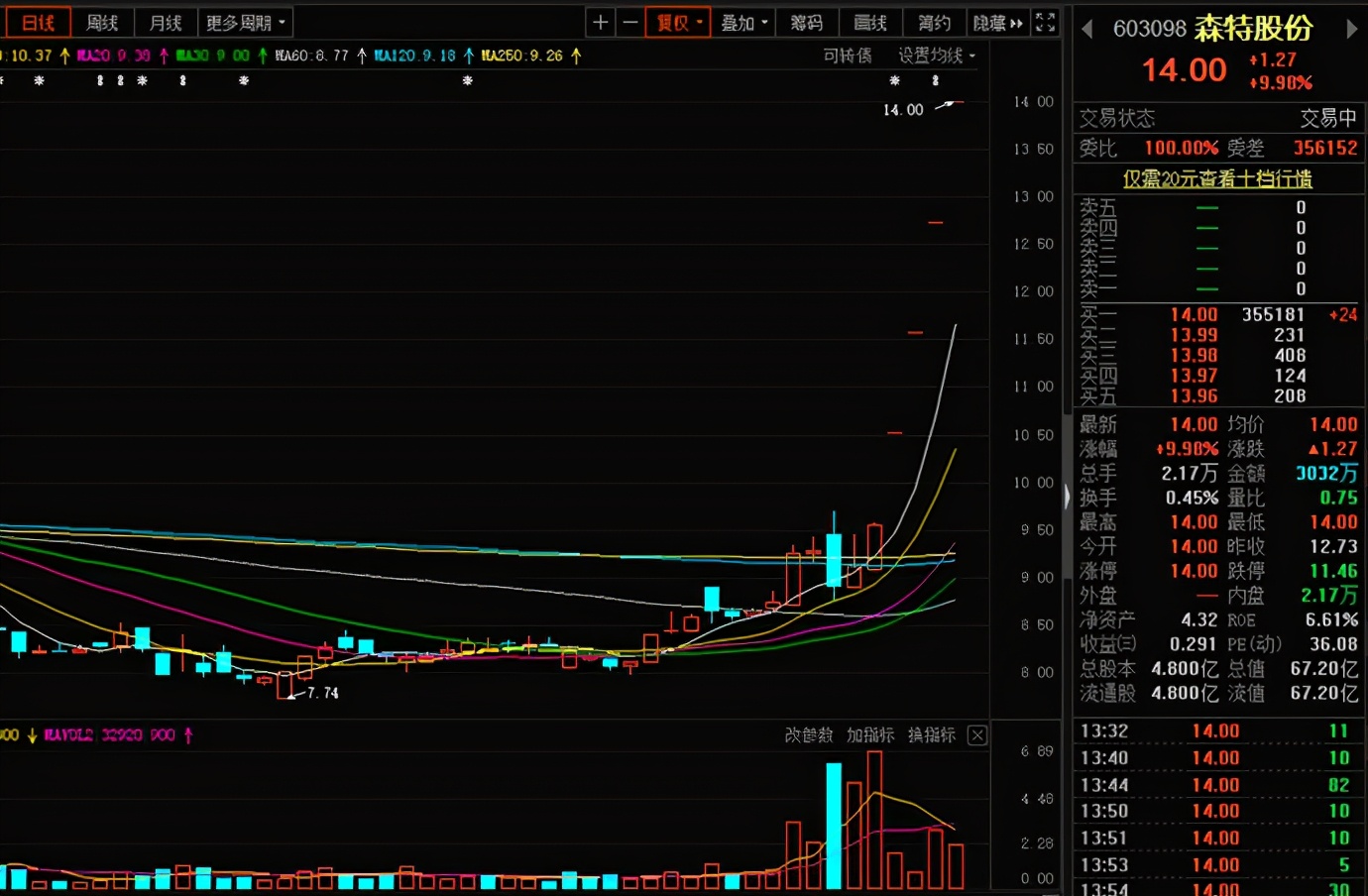The height and width of the screenshot is (896, 1368).
Task: Click the 画线 draw line tool
Action: pyautogui.click(x=870, y=22)
